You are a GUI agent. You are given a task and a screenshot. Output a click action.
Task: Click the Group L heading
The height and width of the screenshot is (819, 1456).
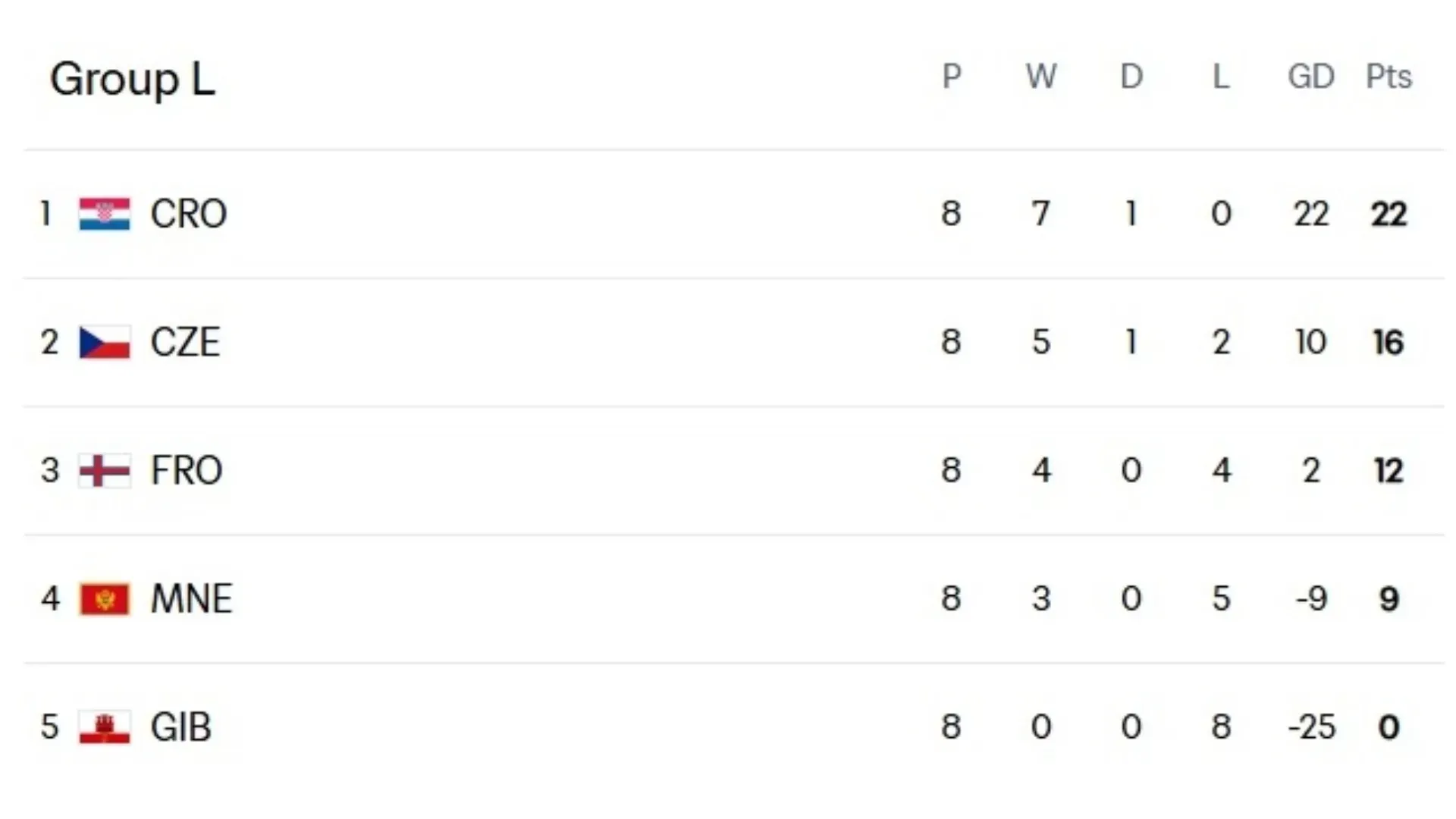click(x=133, y=79)
